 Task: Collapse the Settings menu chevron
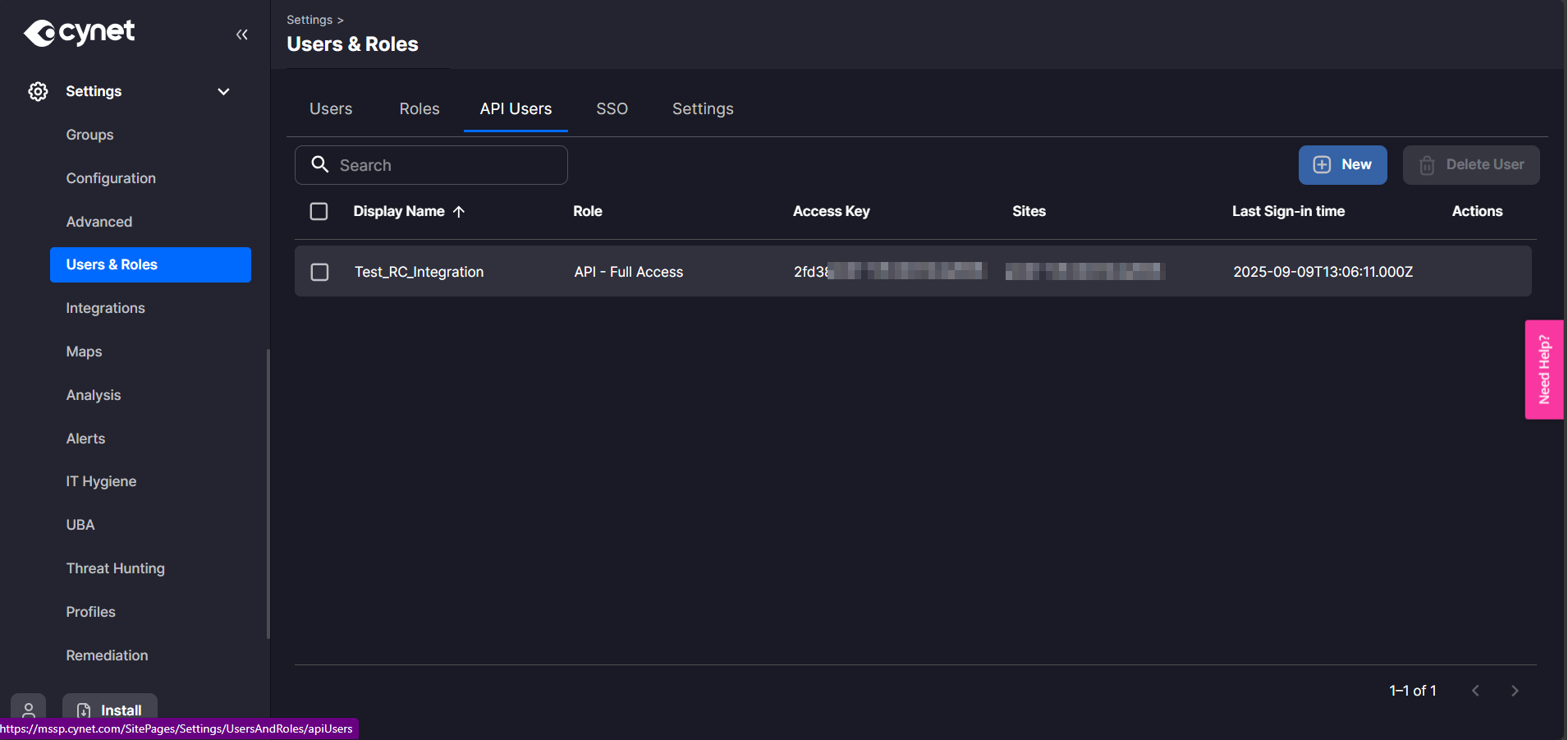click(x=223, y=91)
